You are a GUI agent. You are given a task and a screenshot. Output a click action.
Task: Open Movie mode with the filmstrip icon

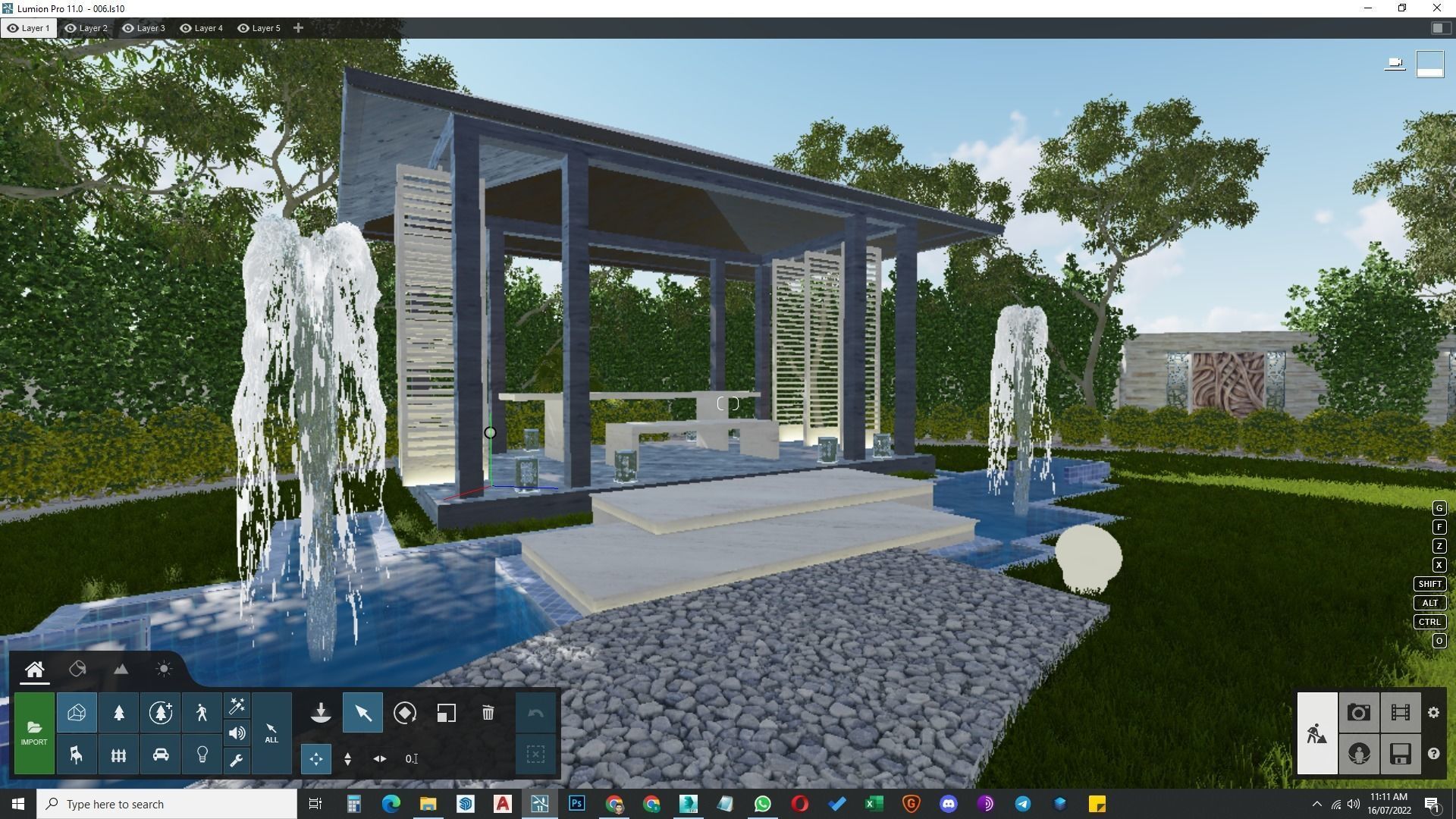pyautogui.click(x=1400, y=713)
